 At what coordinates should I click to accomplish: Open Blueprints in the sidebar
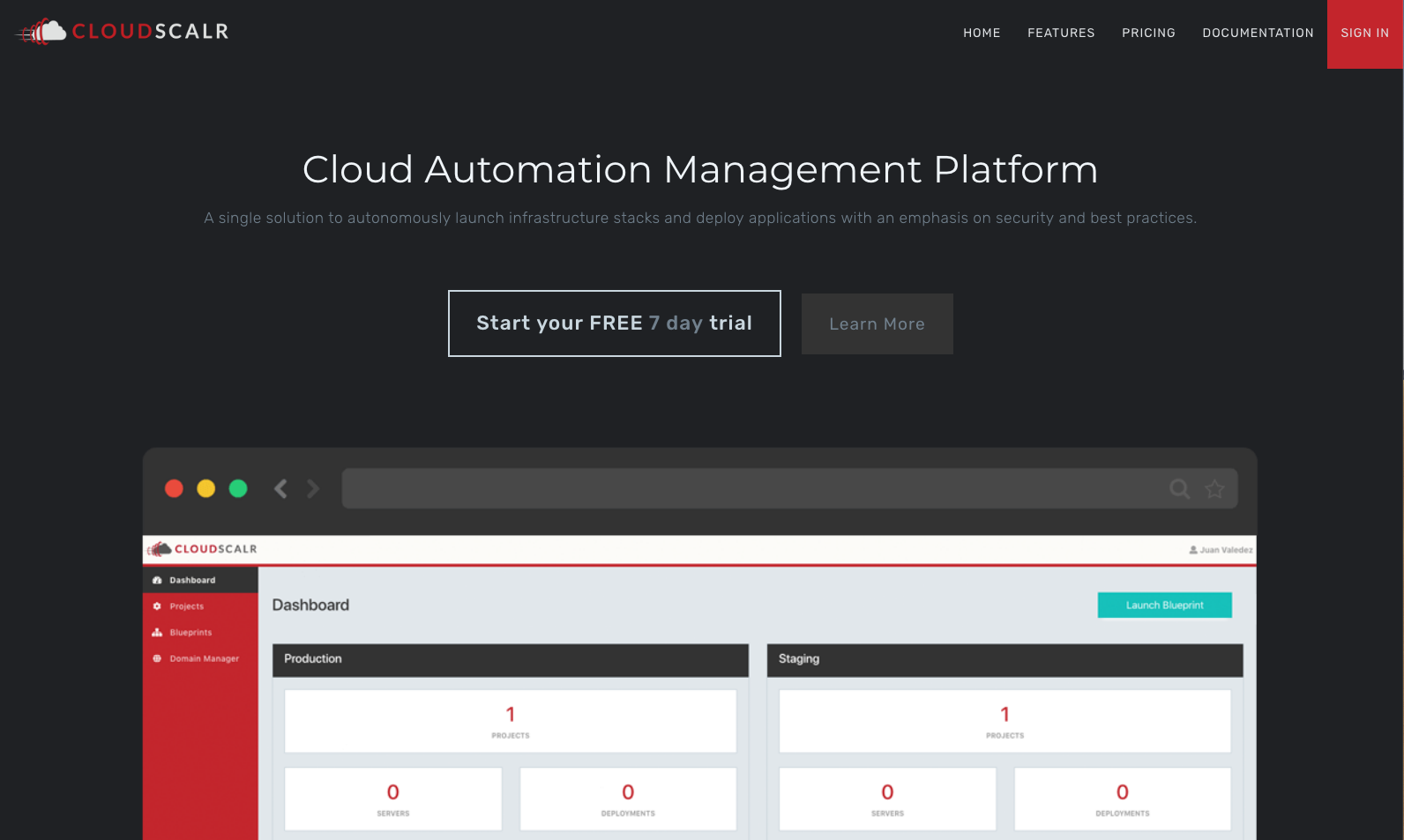click(200, 633)
